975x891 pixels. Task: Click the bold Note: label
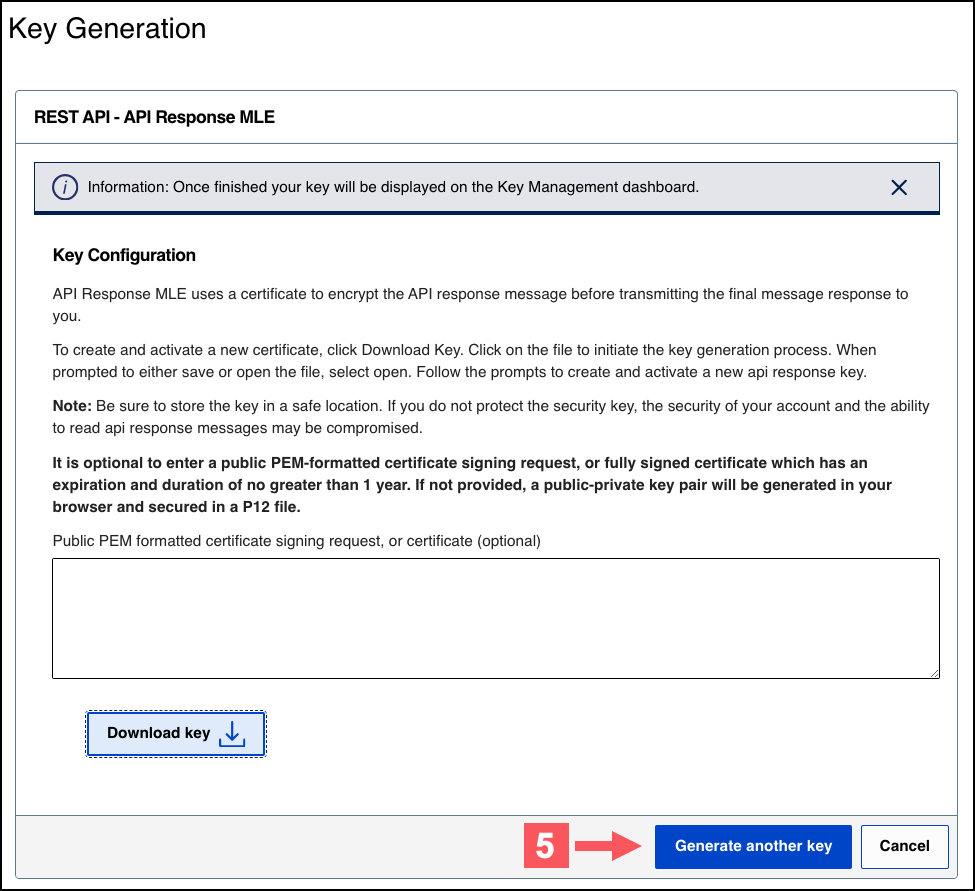tap(72, 405)
